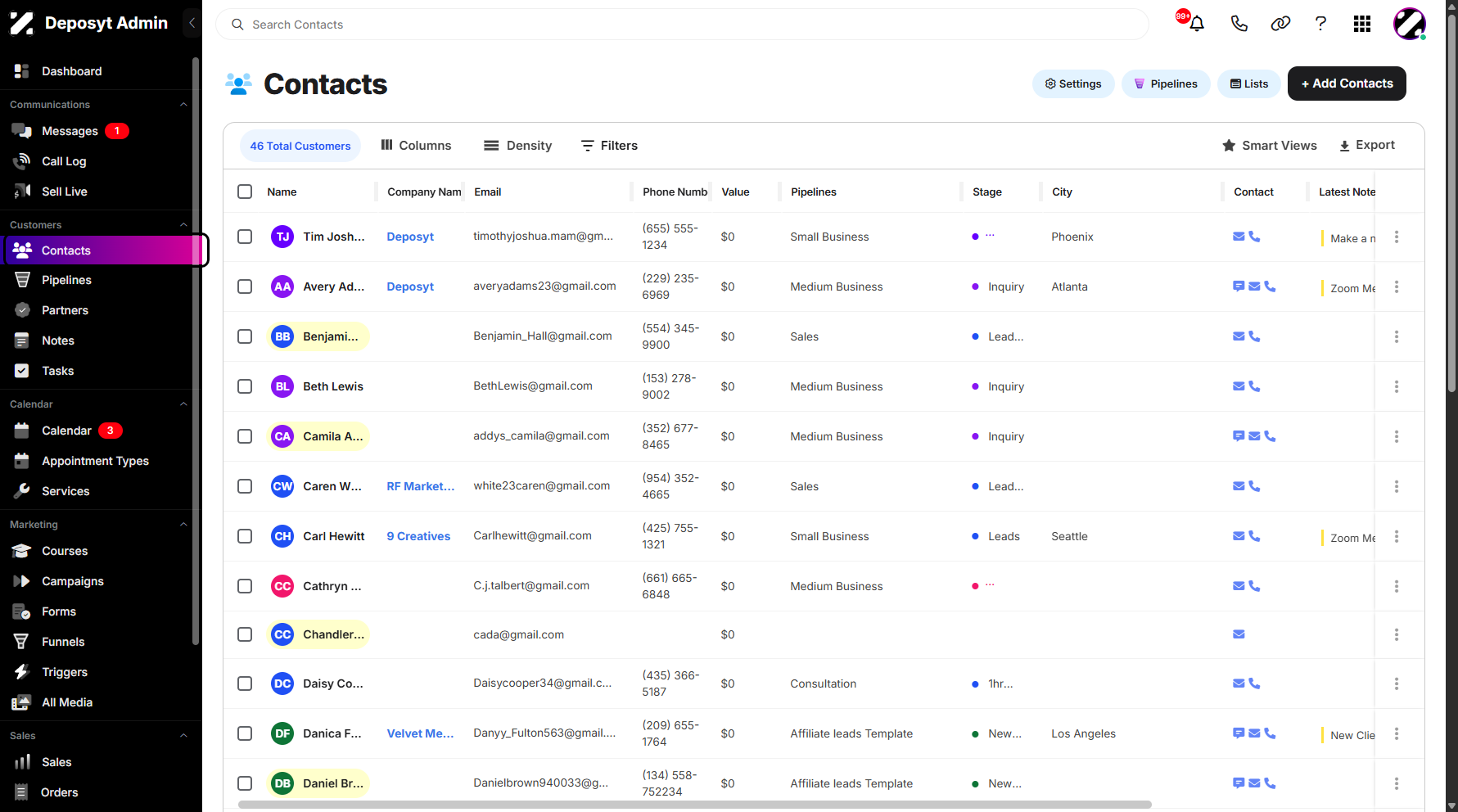Click the Lists button
The height and width of the screenshot is (812, 1458).
1249,83
